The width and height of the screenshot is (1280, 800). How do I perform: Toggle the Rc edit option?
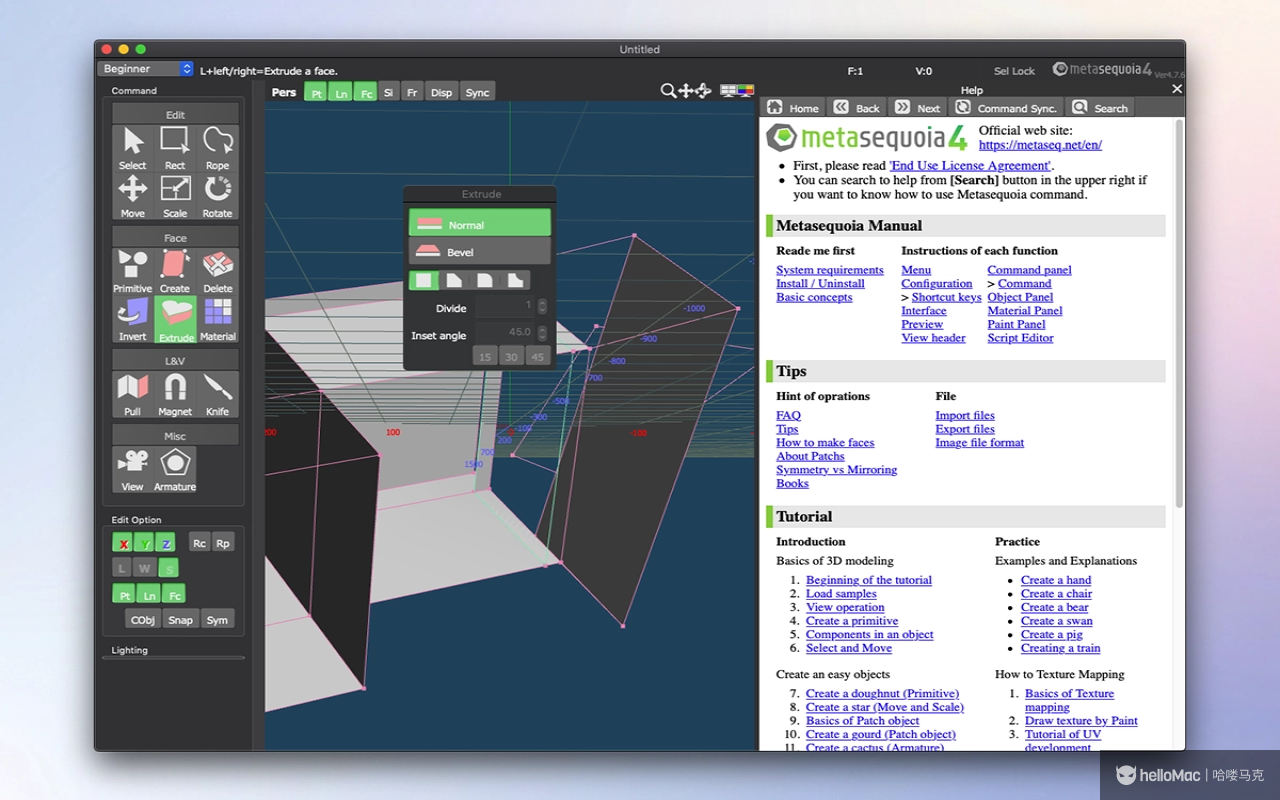point(199,543)
